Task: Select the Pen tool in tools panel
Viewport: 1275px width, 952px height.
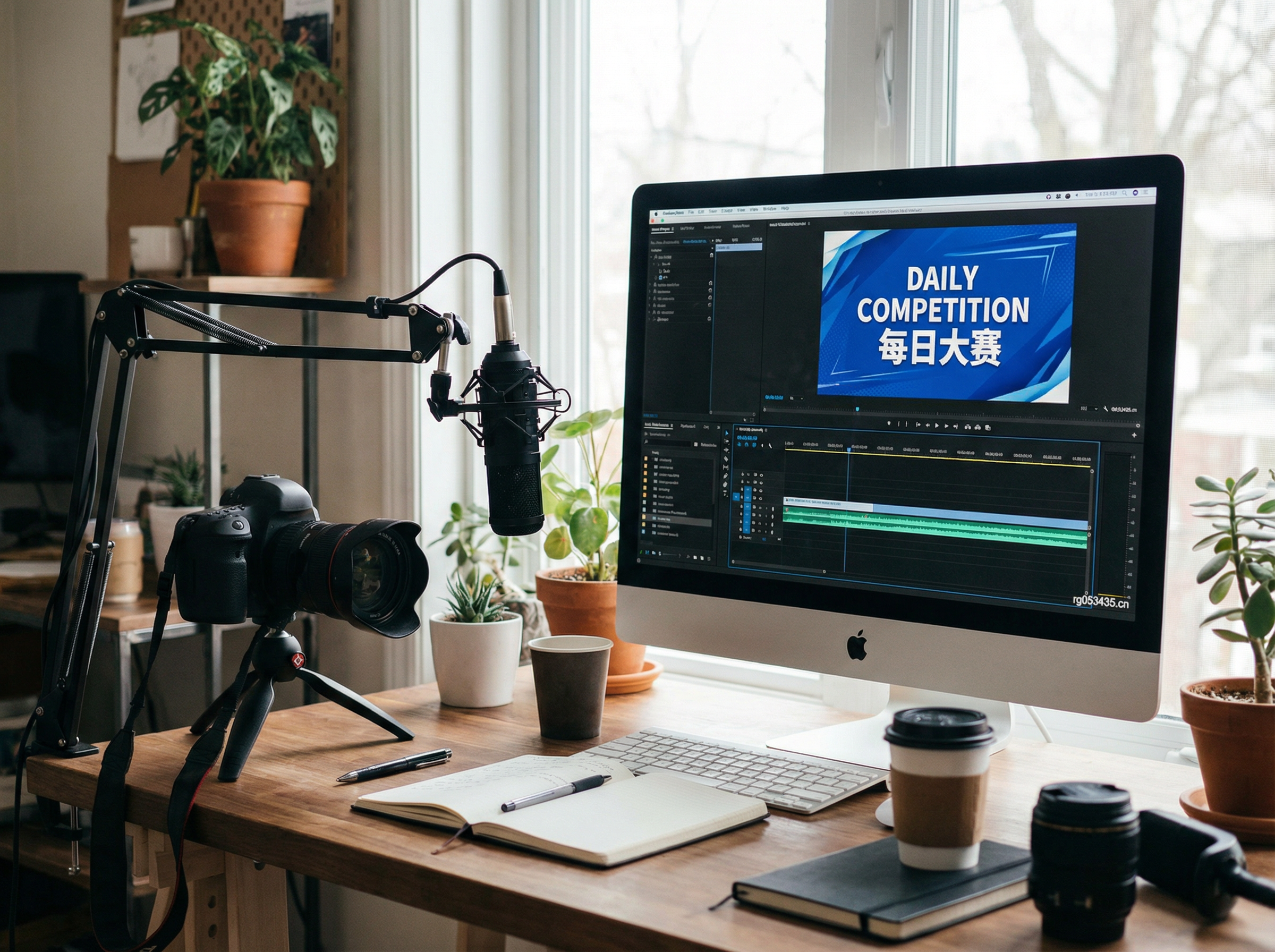Action: (x=726, y=476)
